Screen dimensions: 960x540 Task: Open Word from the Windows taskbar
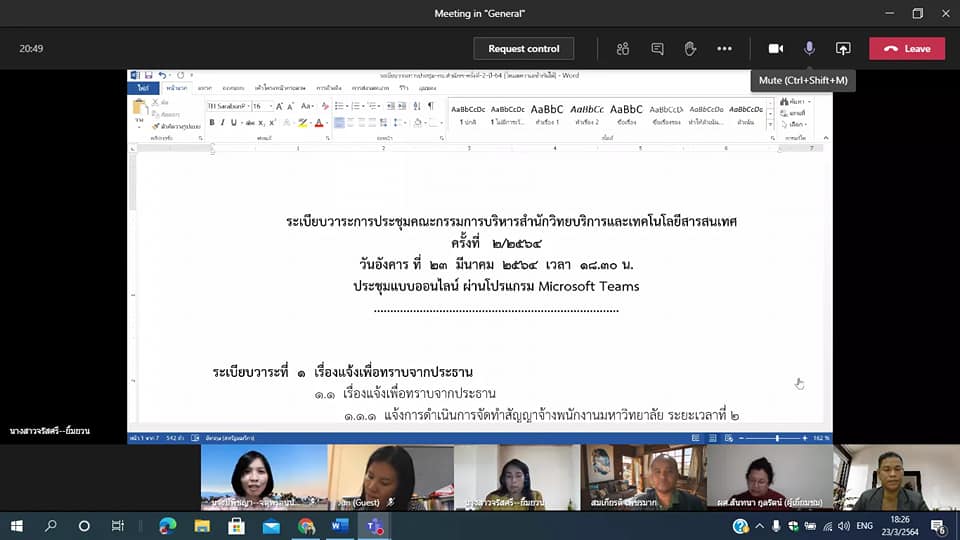click(340, 526)
